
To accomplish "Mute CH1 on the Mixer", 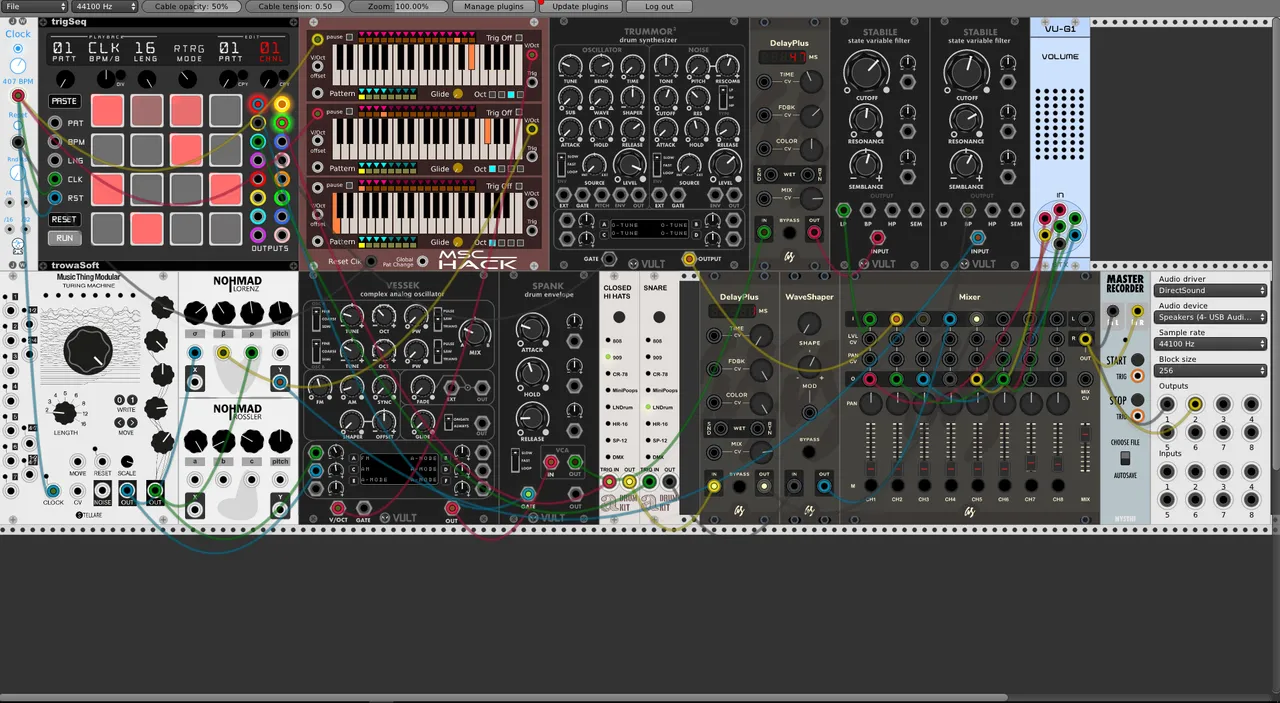I will pyautogui.click(x=870, y=486).
